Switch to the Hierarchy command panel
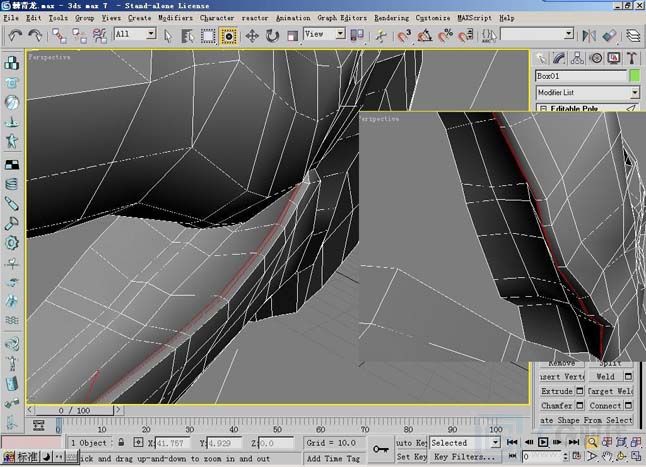The width and height of the screenshot is (646, 467). pyautogui.click(x=575, y=58)
